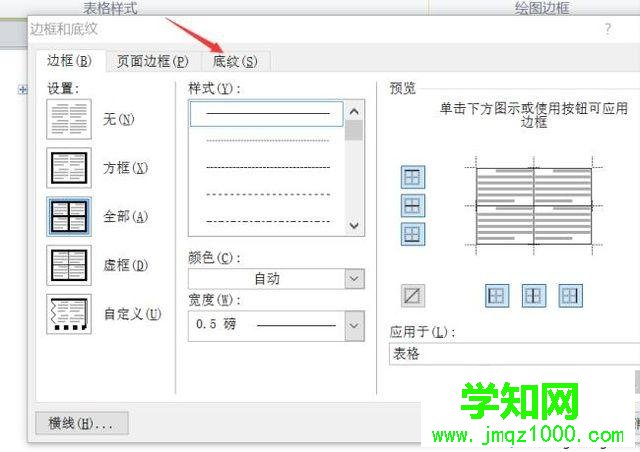Toggle inside horizontal border button in preview
Image resolution: width=640 pixels, height=452 pixels.
pos(413,205)
